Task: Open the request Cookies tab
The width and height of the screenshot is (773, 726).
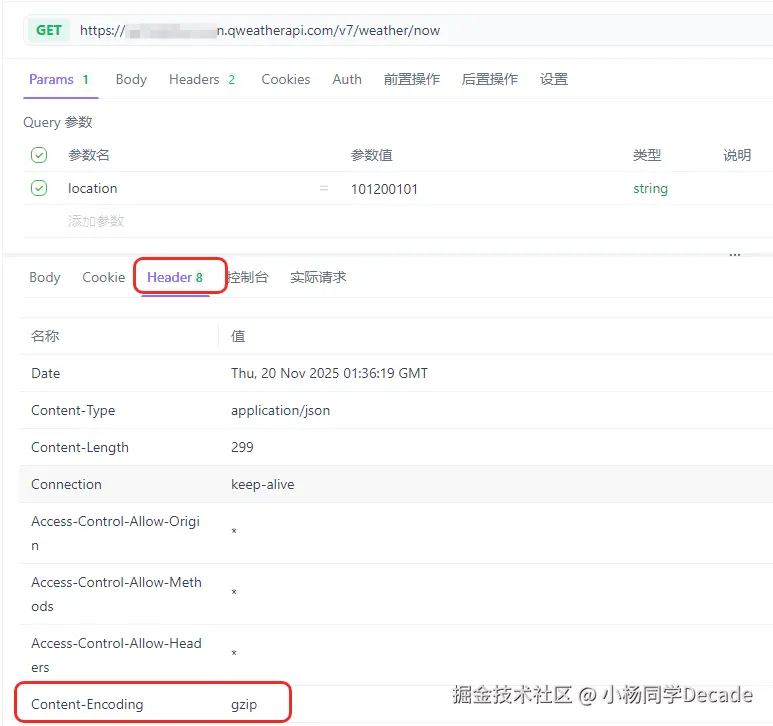Action: click(x=285, y=79)
